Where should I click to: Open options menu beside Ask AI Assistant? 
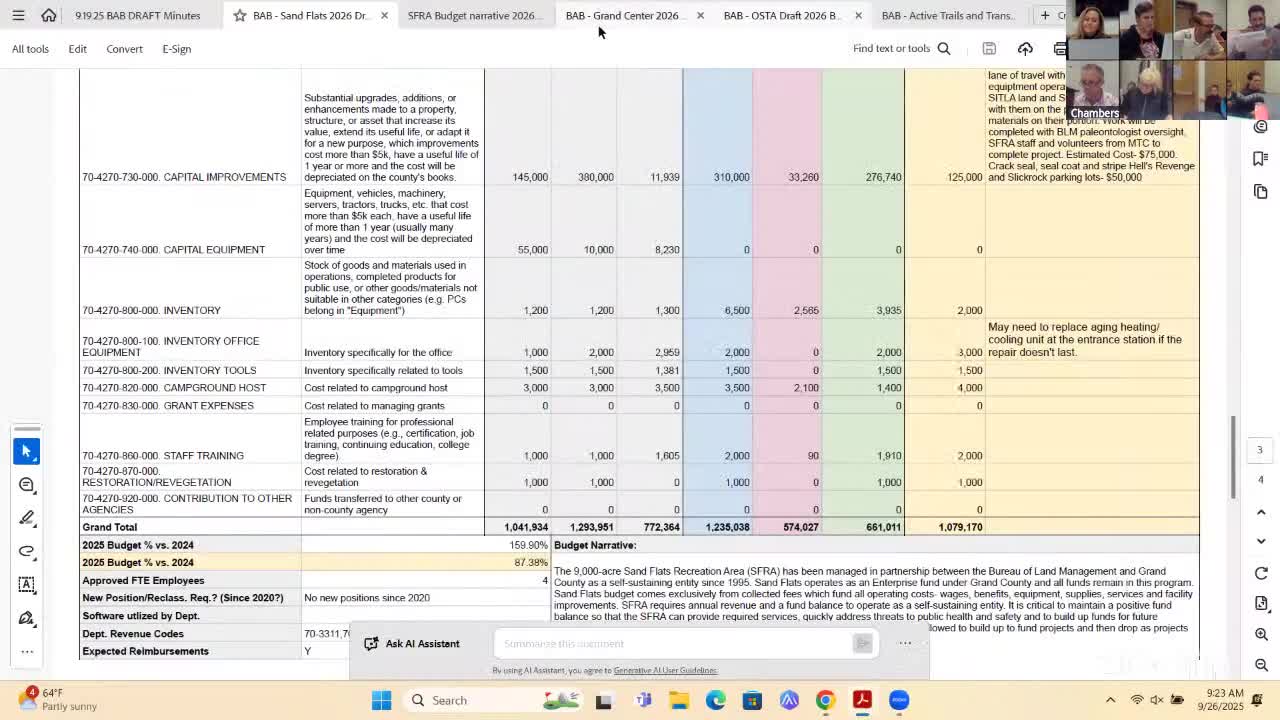[x=905, y=643]
